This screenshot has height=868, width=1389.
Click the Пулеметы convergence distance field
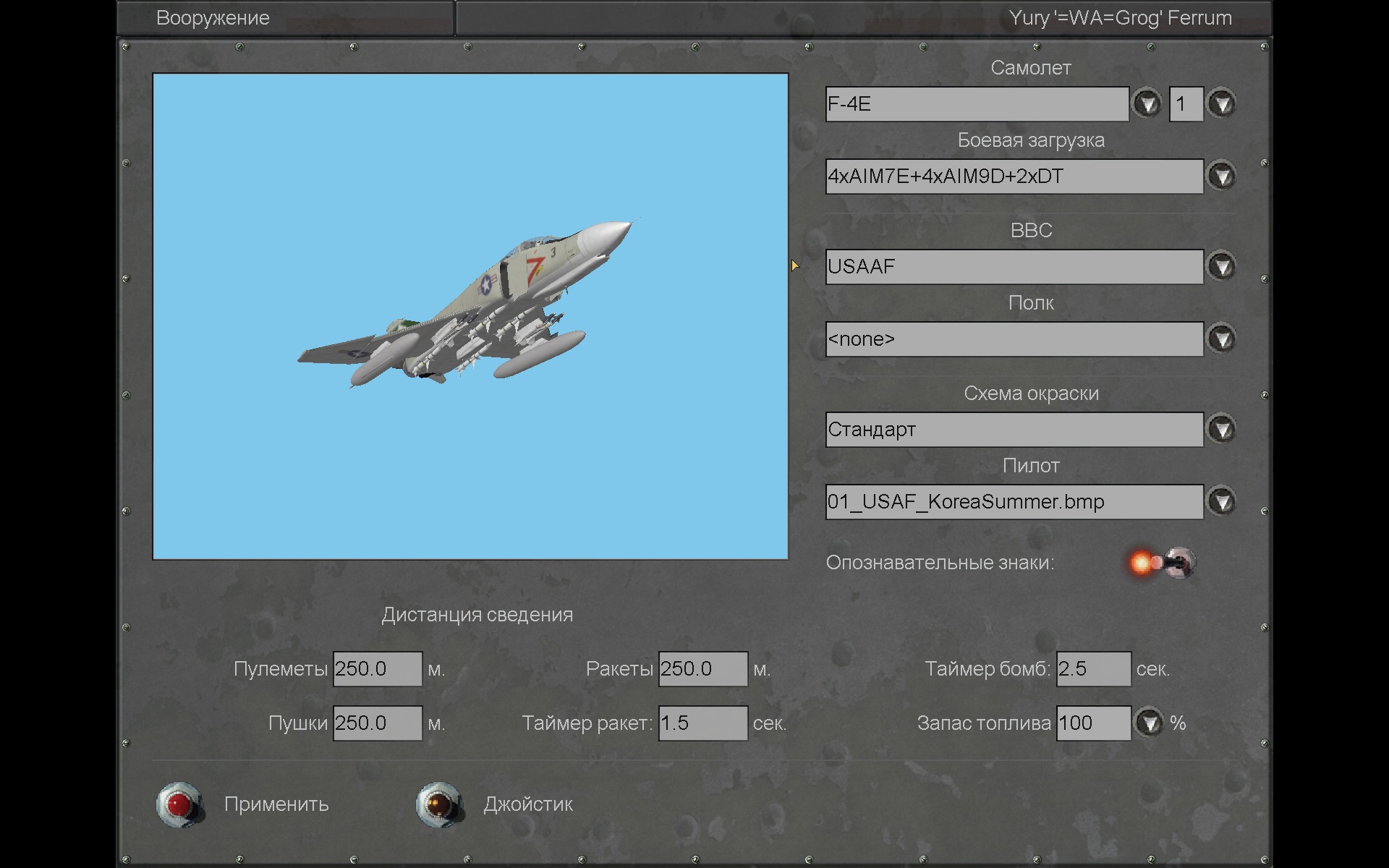pyautogui.click(x=377, y=669)
